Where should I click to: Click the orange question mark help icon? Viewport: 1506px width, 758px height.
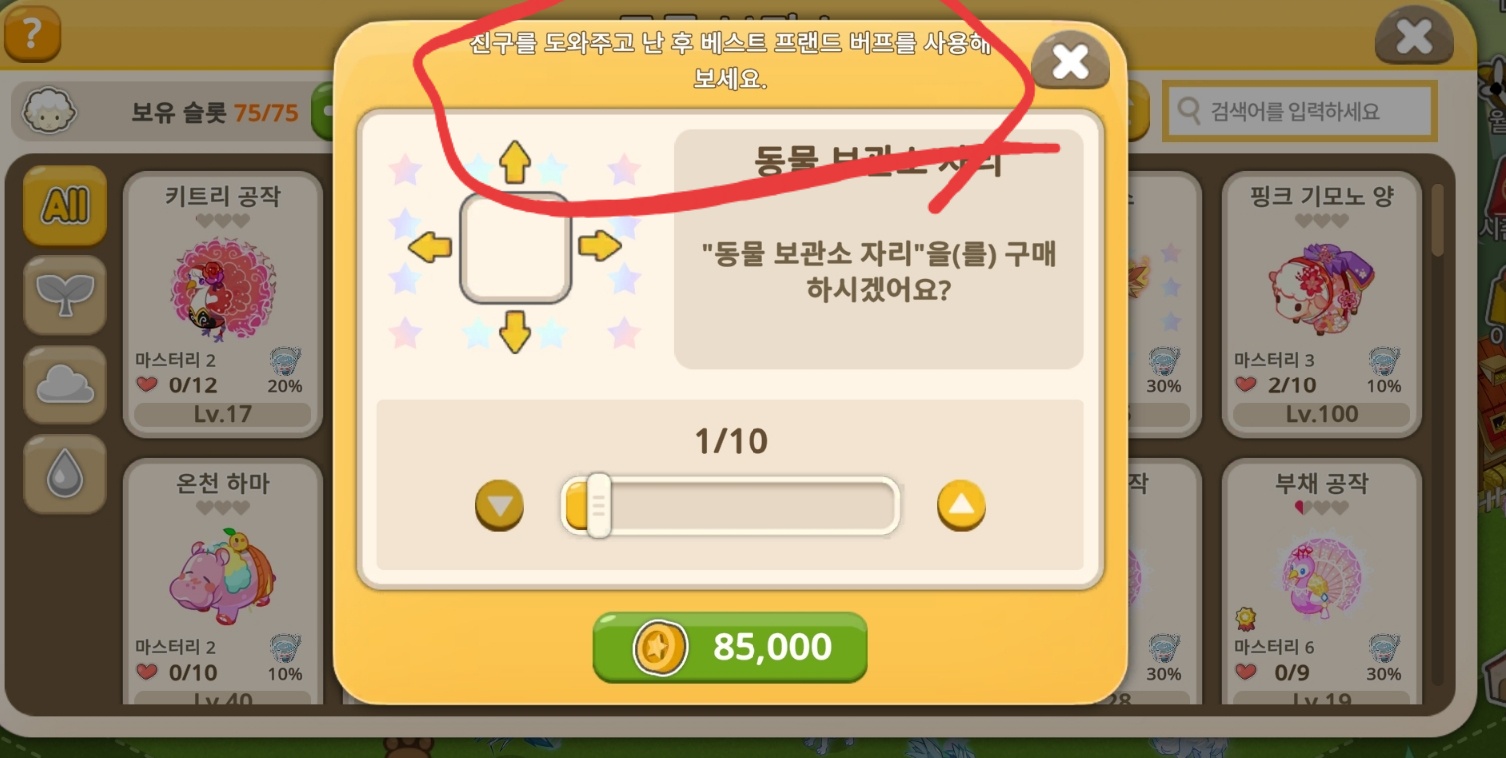(x=31, y=33)
